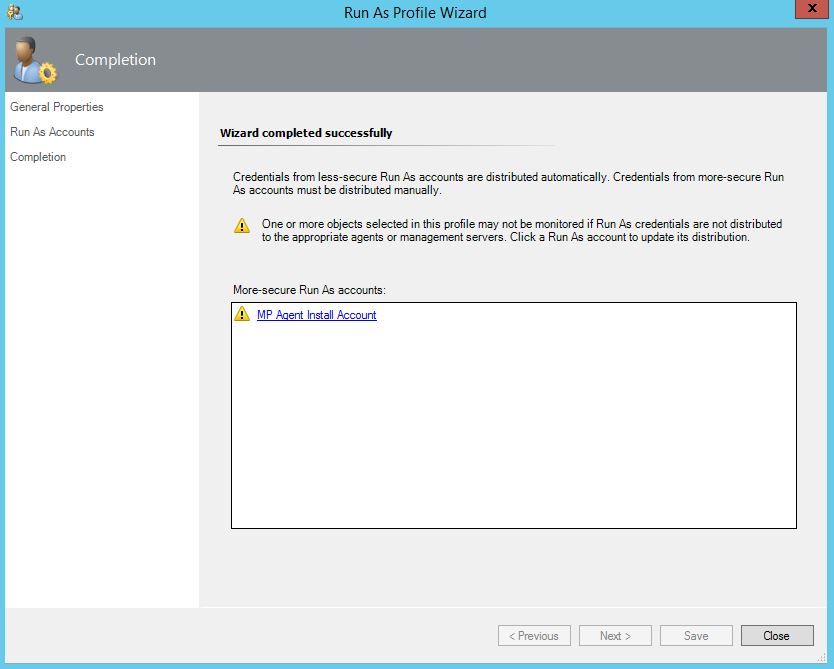
Task: Go to the General Properties step
Action: [x=57, y=107]
